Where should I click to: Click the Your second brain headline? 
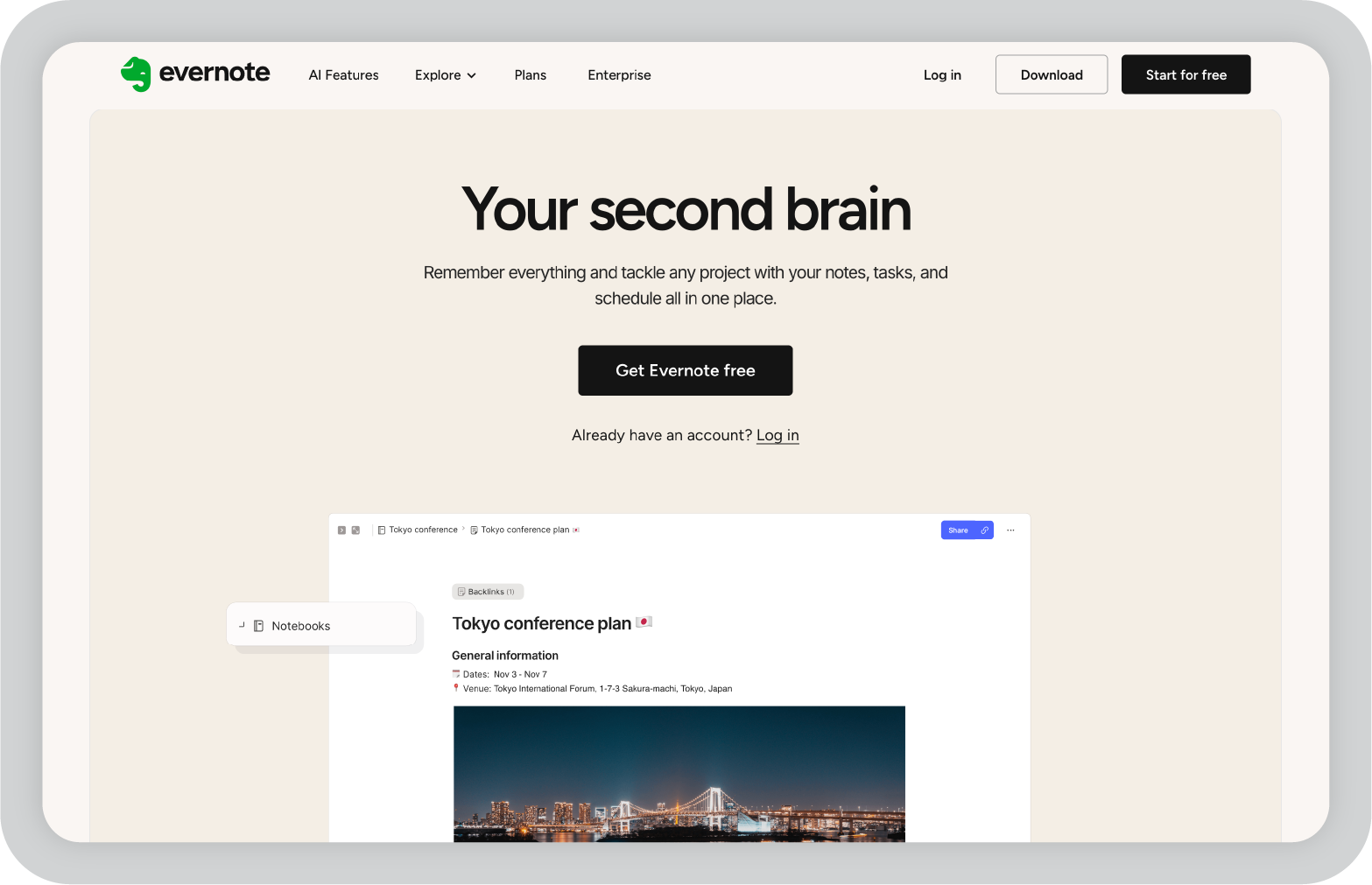coord(686,210)
